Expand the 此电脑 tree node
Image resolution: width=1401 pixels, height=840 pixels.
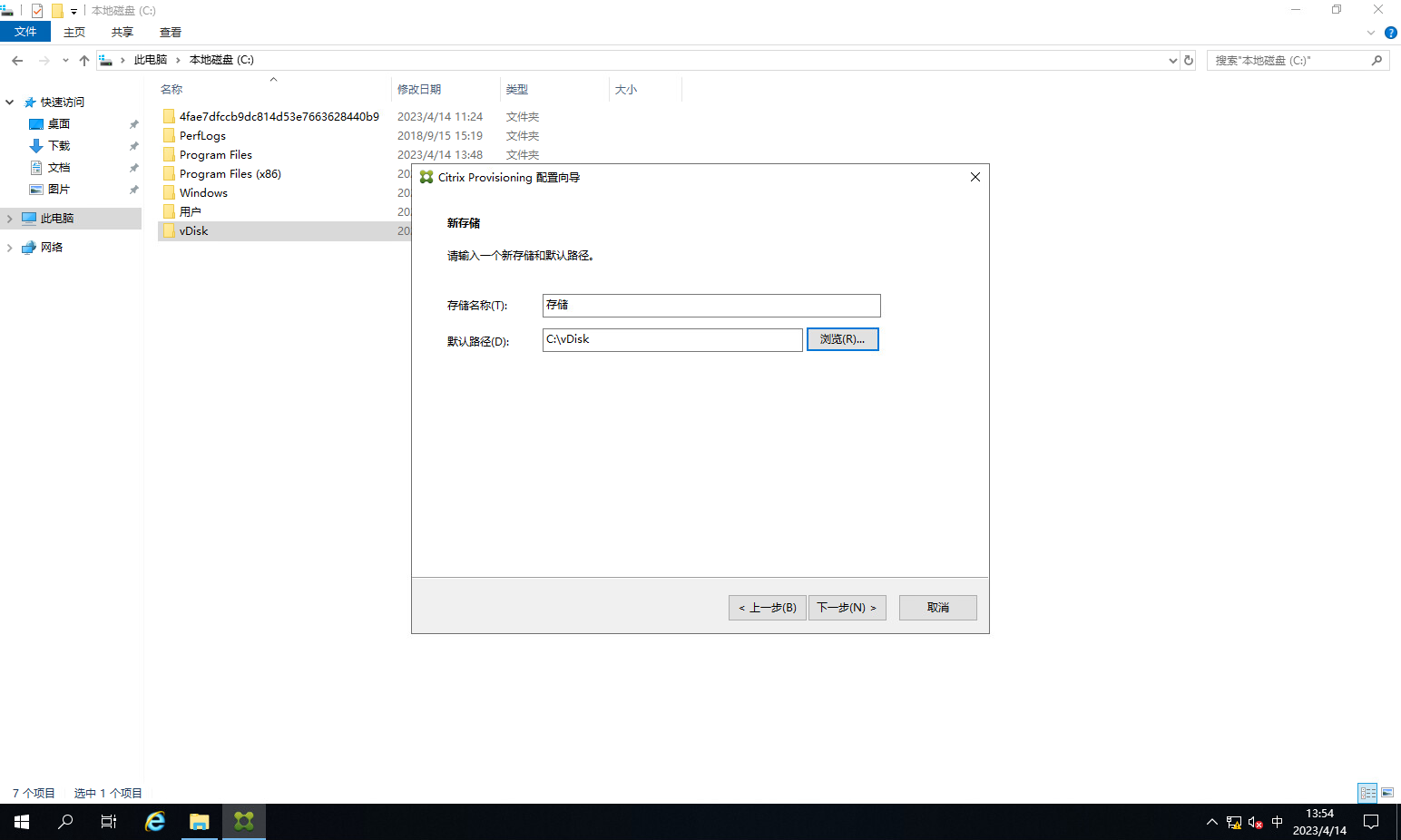tap(10, 219)
